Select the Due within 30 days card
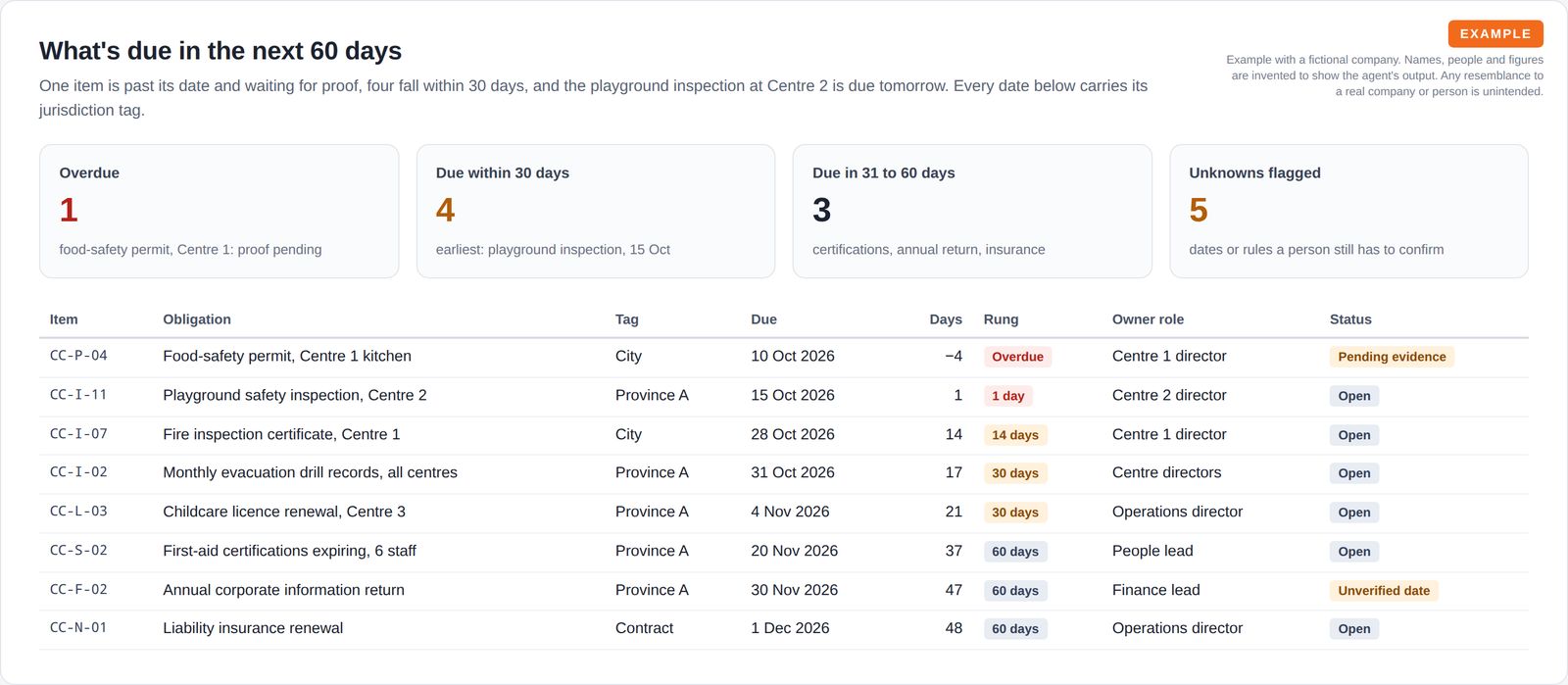1568x685 pixels. click(x=596, y=211)
